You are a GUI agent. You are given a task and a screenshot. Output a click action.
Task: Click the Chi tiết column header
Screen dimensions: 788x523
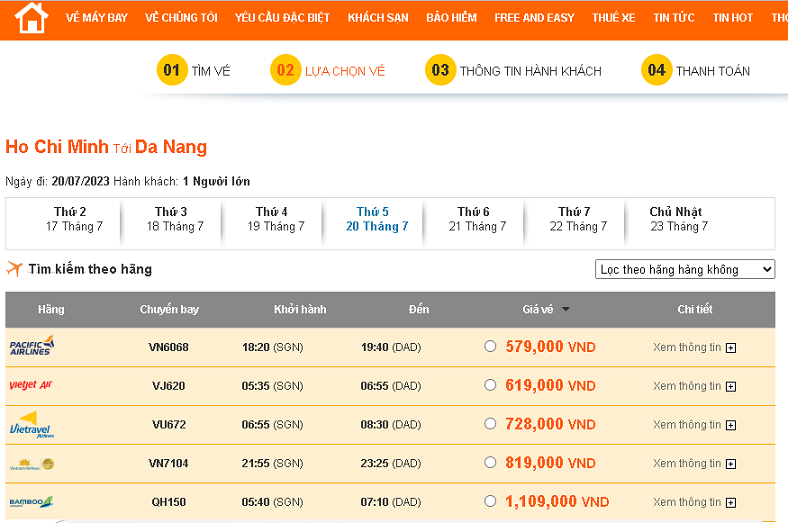[695, 309]
